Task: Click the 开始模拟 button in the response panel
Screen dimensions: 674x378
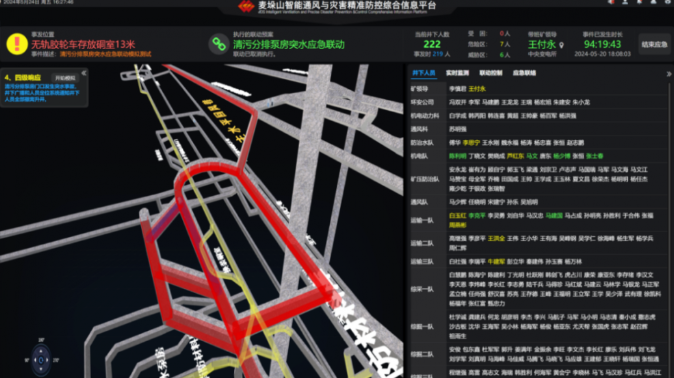Action: click(x=65, y=78)
